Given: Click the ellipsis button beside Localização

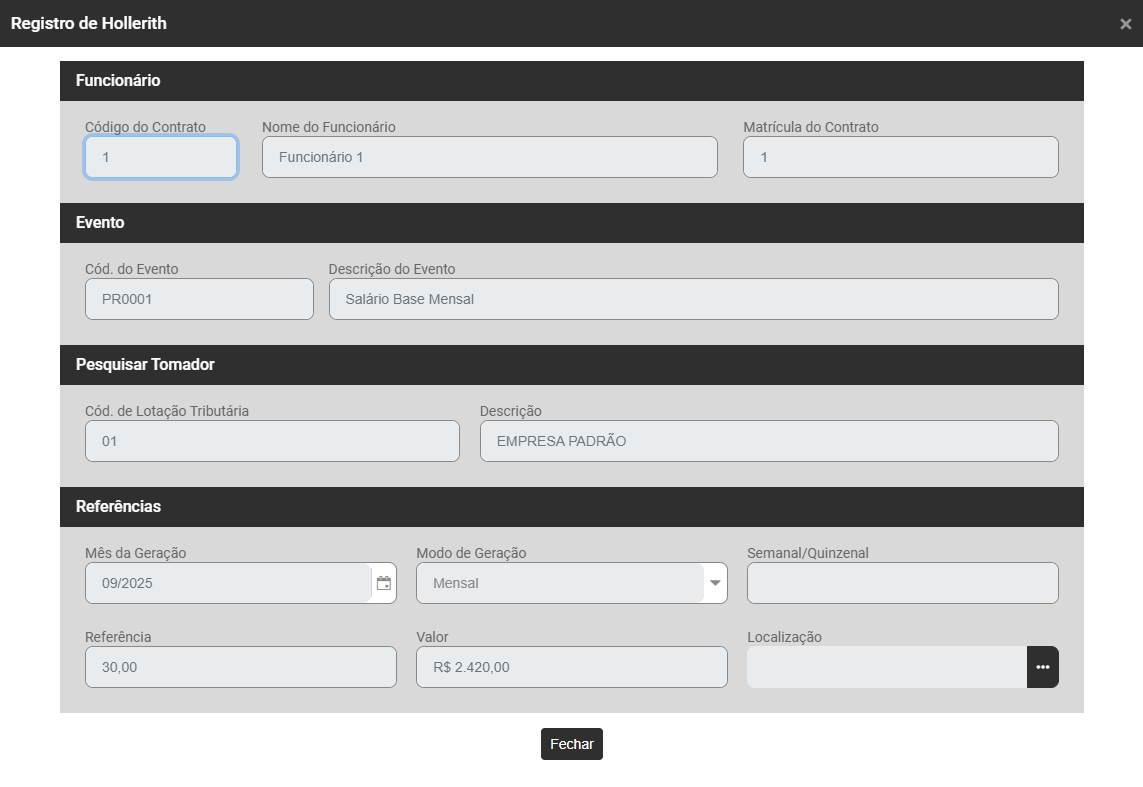Looking at the screenshot, I should pos(1042,667).
